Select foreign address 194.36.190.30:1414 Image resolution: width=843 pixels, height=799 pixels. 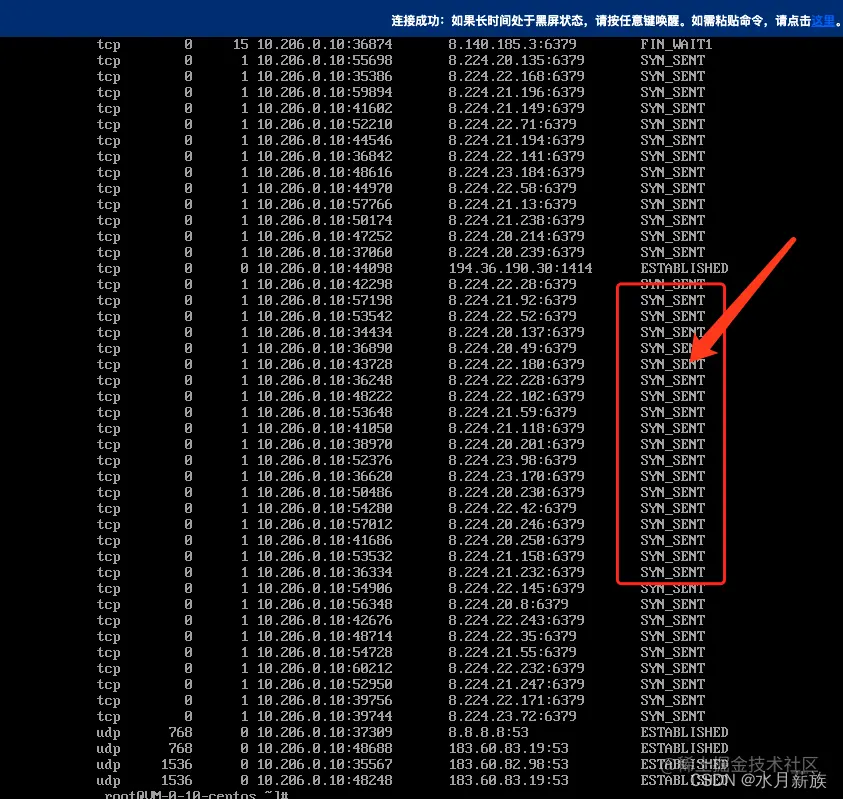point(520,268)
